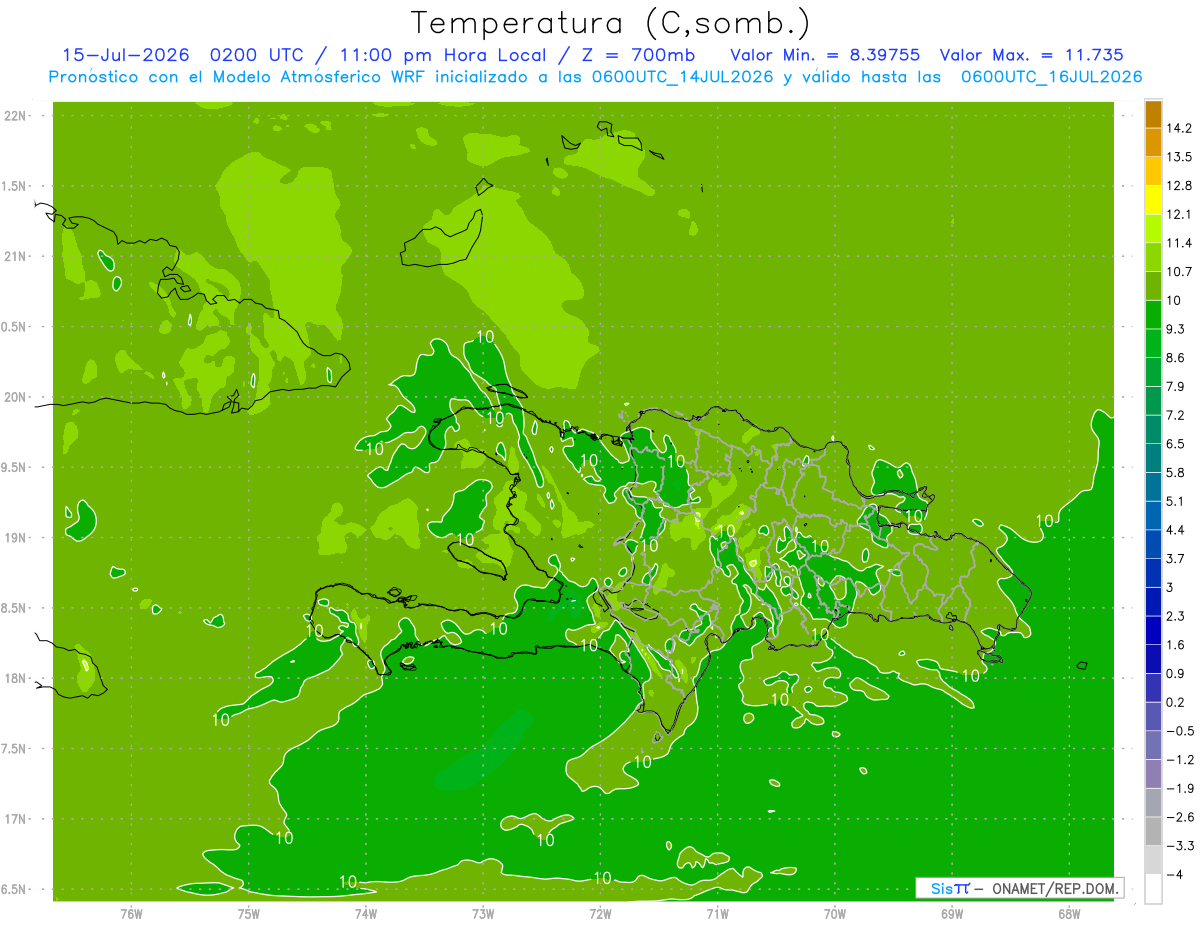Click the title 'Temperatura (C,somb.)'
Image resolution: width=1200 pixels, height=927 pixels.
[610, 23]
